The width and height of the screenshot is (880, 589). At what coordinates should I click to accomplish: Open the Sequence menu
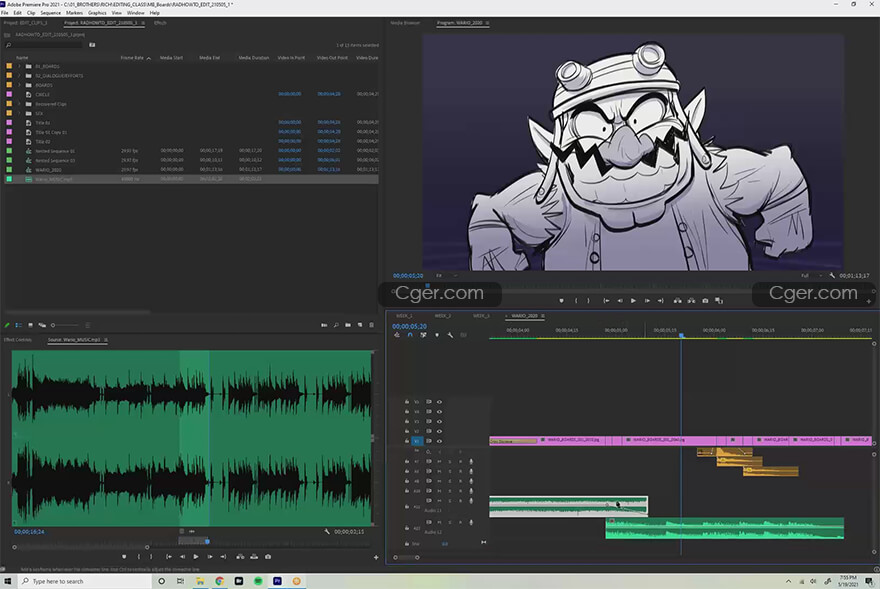[x=51, y=12]
